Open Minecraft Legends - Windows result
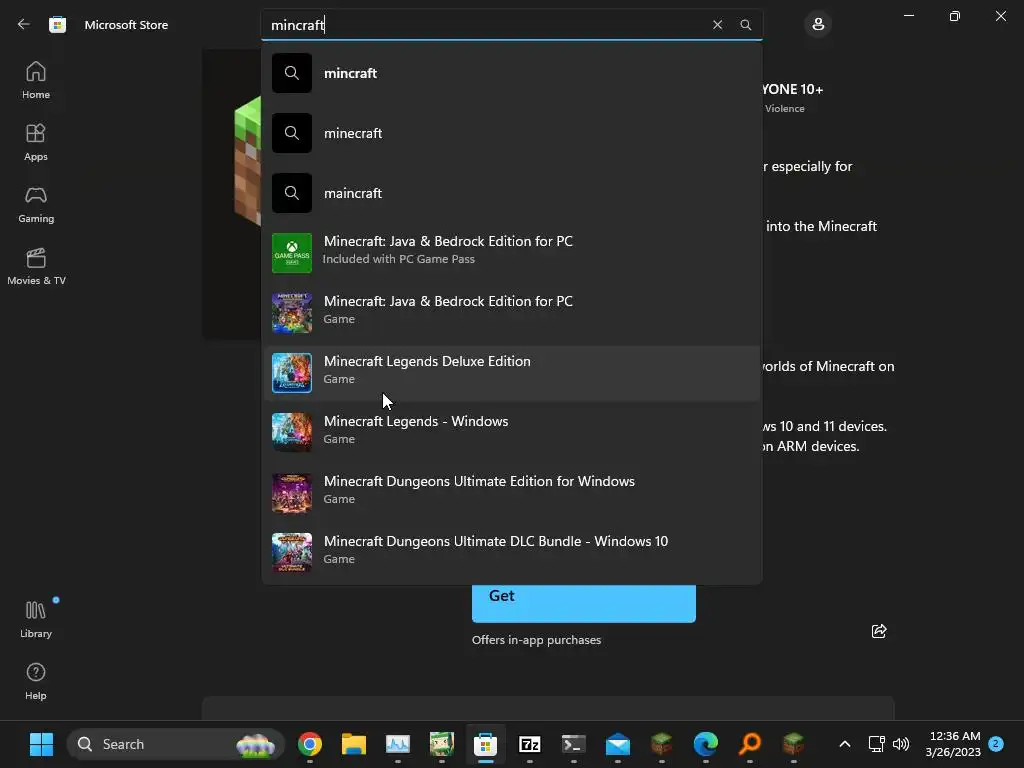 [511, 433]
